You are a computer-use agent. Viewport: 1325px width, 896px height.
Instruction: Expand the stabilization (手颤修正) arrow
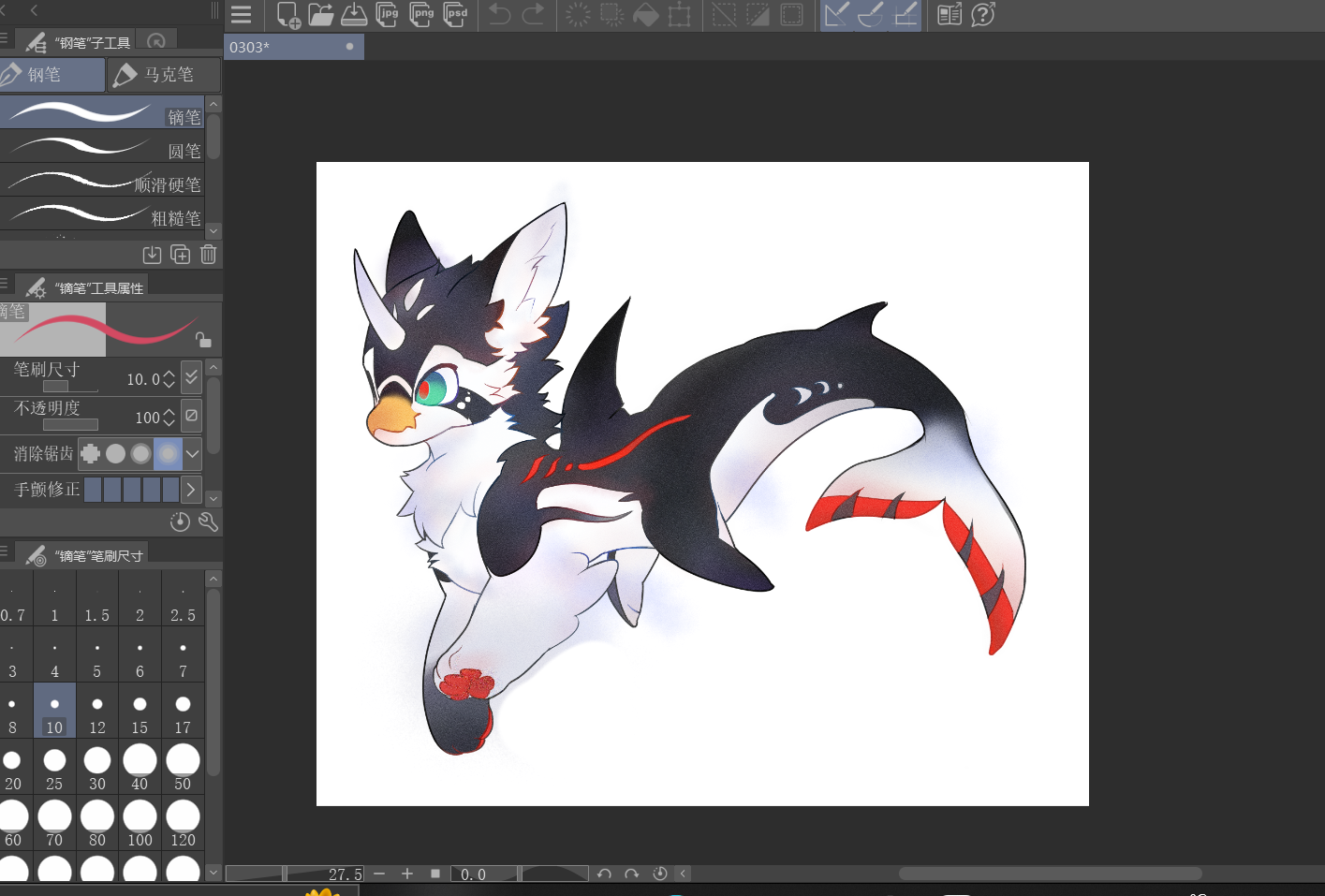pos(191,489)
